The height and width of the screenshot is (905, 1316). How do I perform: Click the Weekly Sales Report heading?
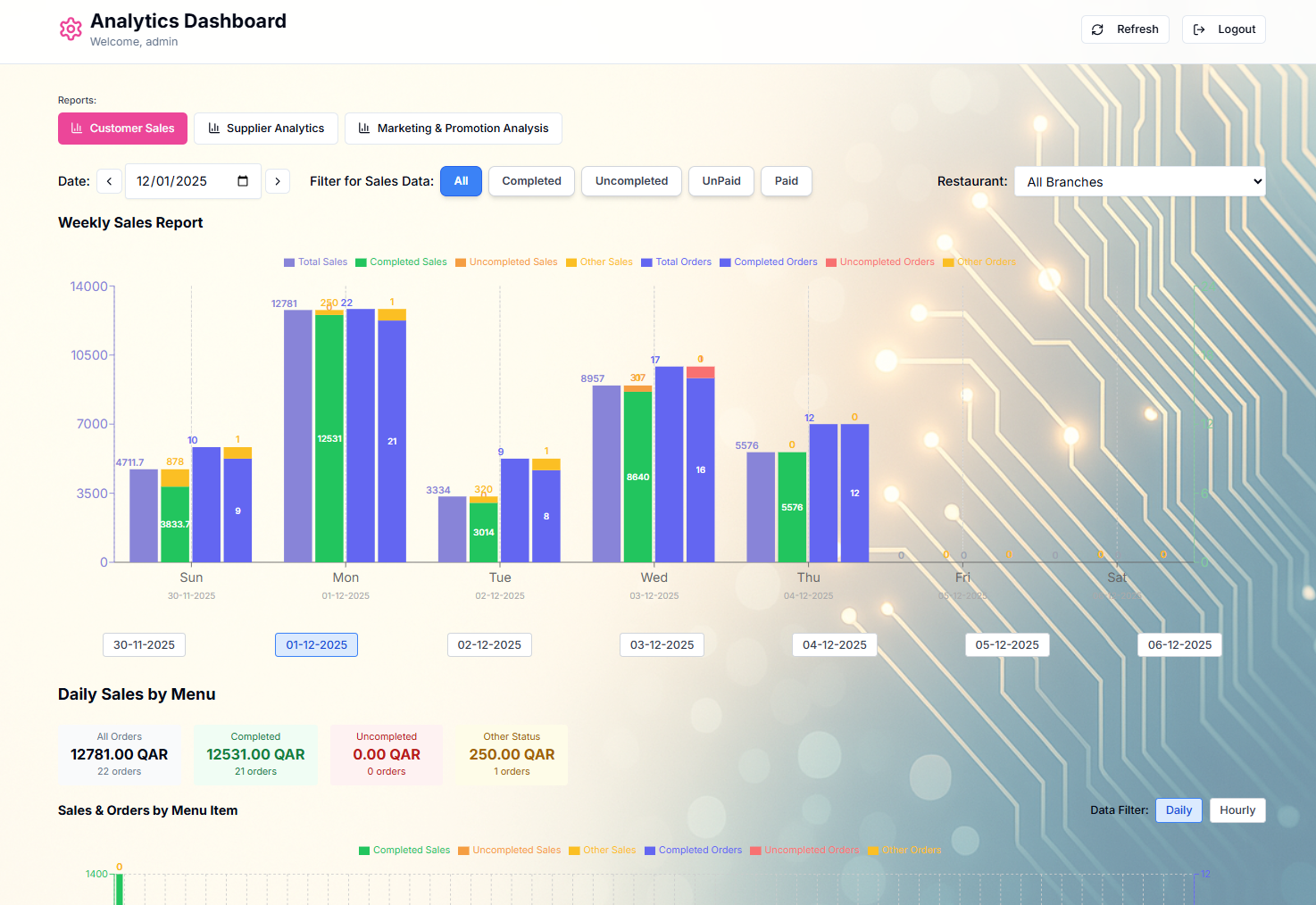point(130,223)
